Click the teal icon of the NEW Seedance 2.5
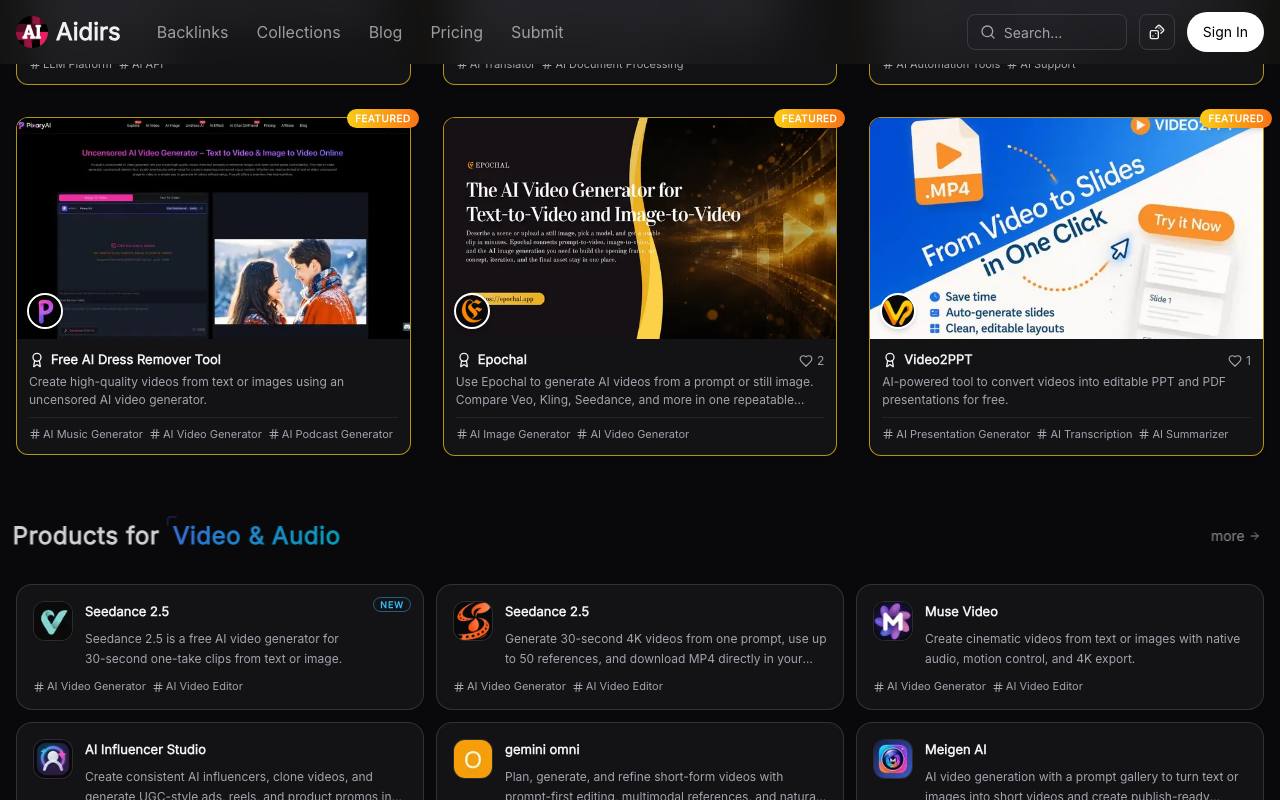Viewport: 1280px width, 800px height. click(x=53, y=621)
